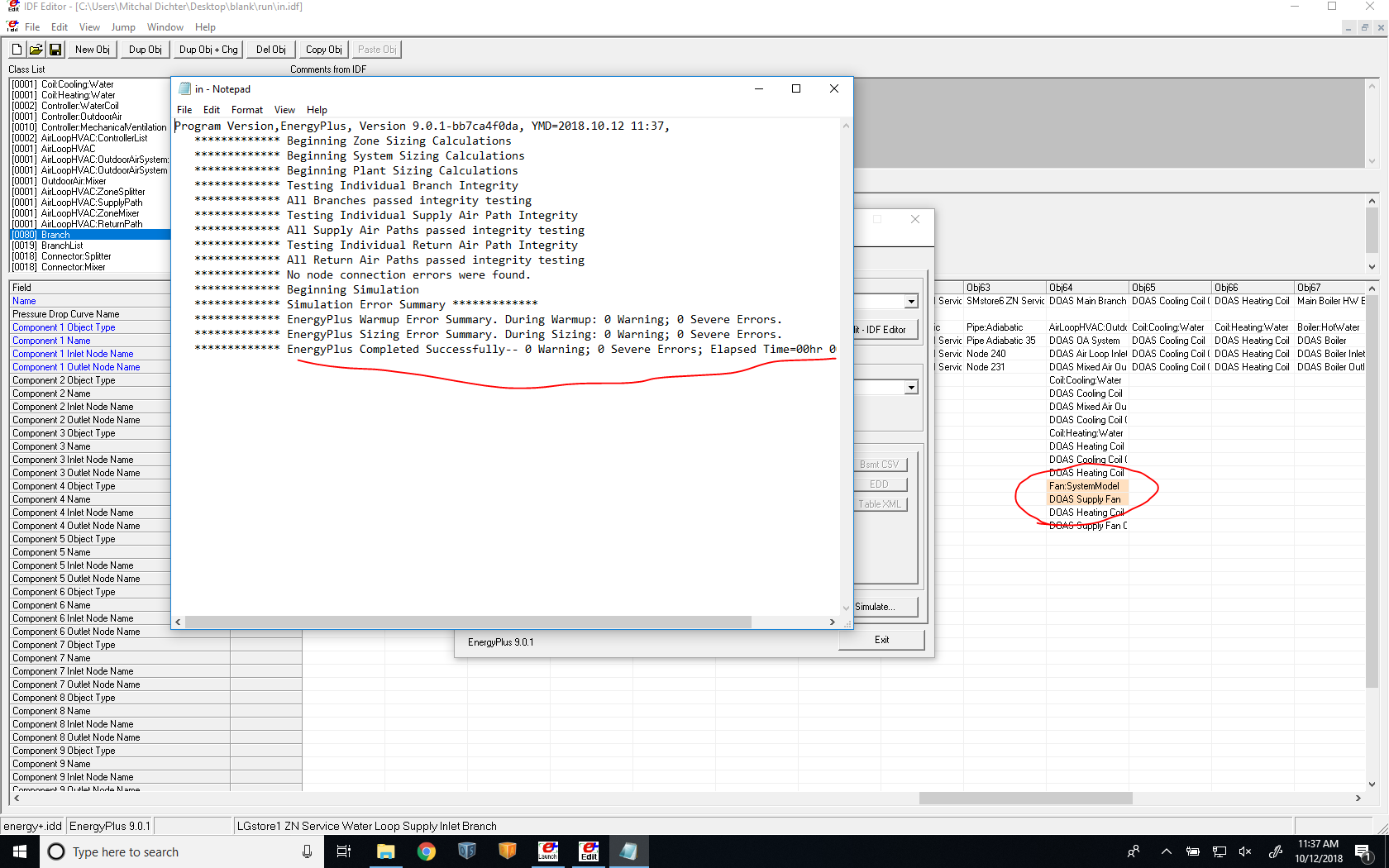1389x868 pixels.
Task: Click the Pipe:Adiabatic cell in Obj63
Action: click(x=1005, y=327)
